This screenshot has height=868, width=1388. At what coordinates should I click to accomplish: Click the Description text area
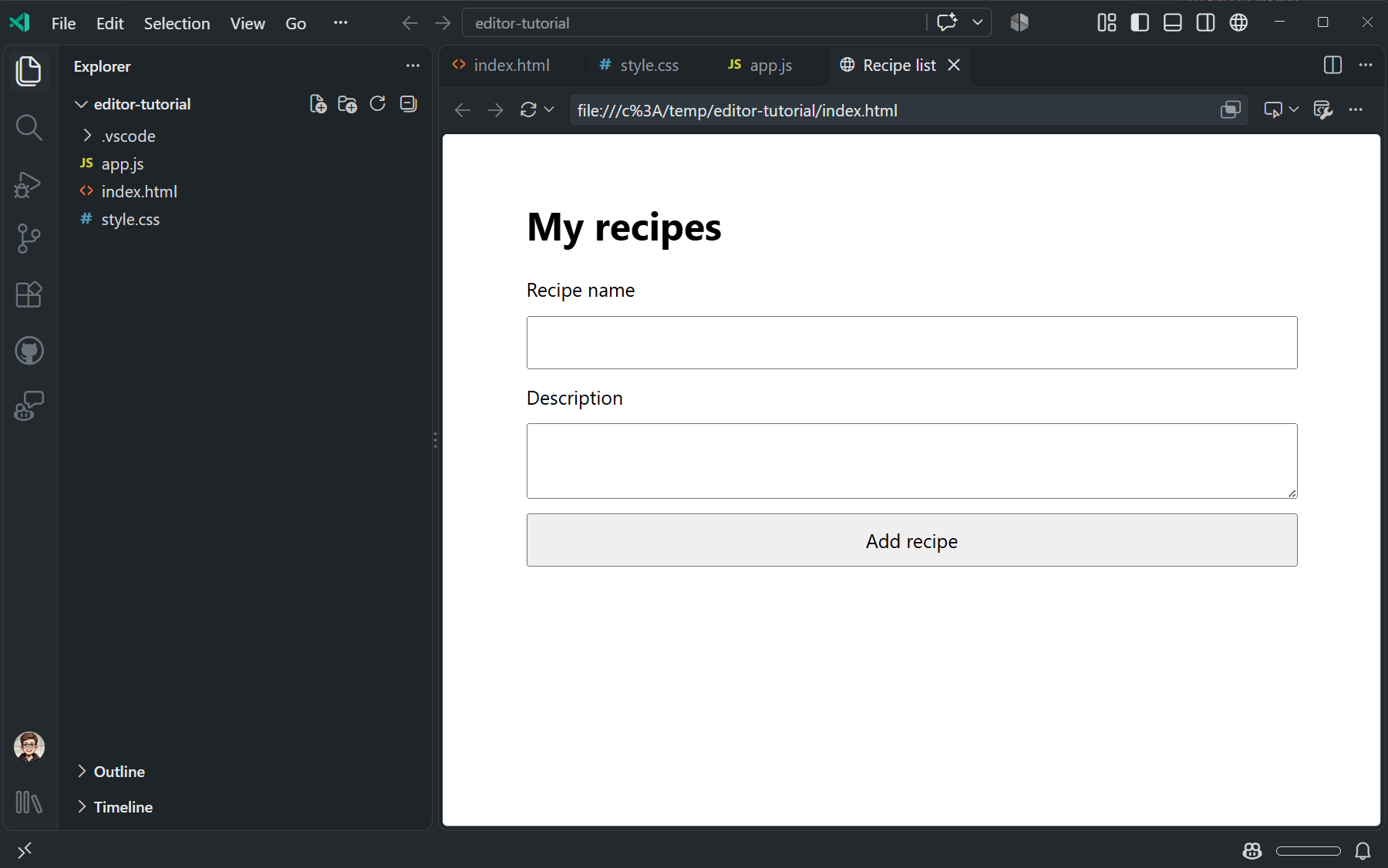coord(911,461)
